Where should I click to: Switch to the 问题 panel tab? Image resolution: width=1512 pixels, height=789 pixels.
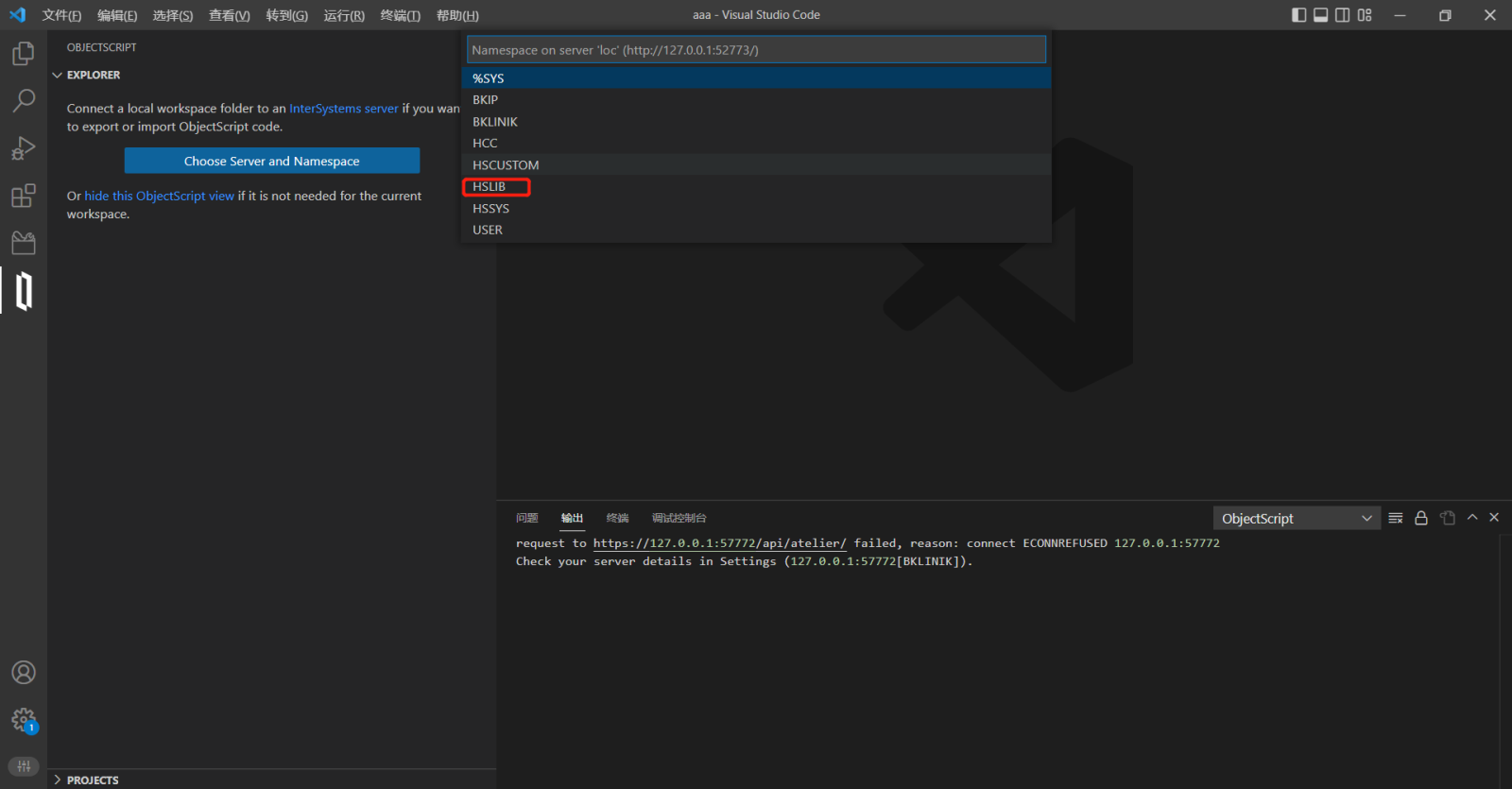tap(526, 518)
